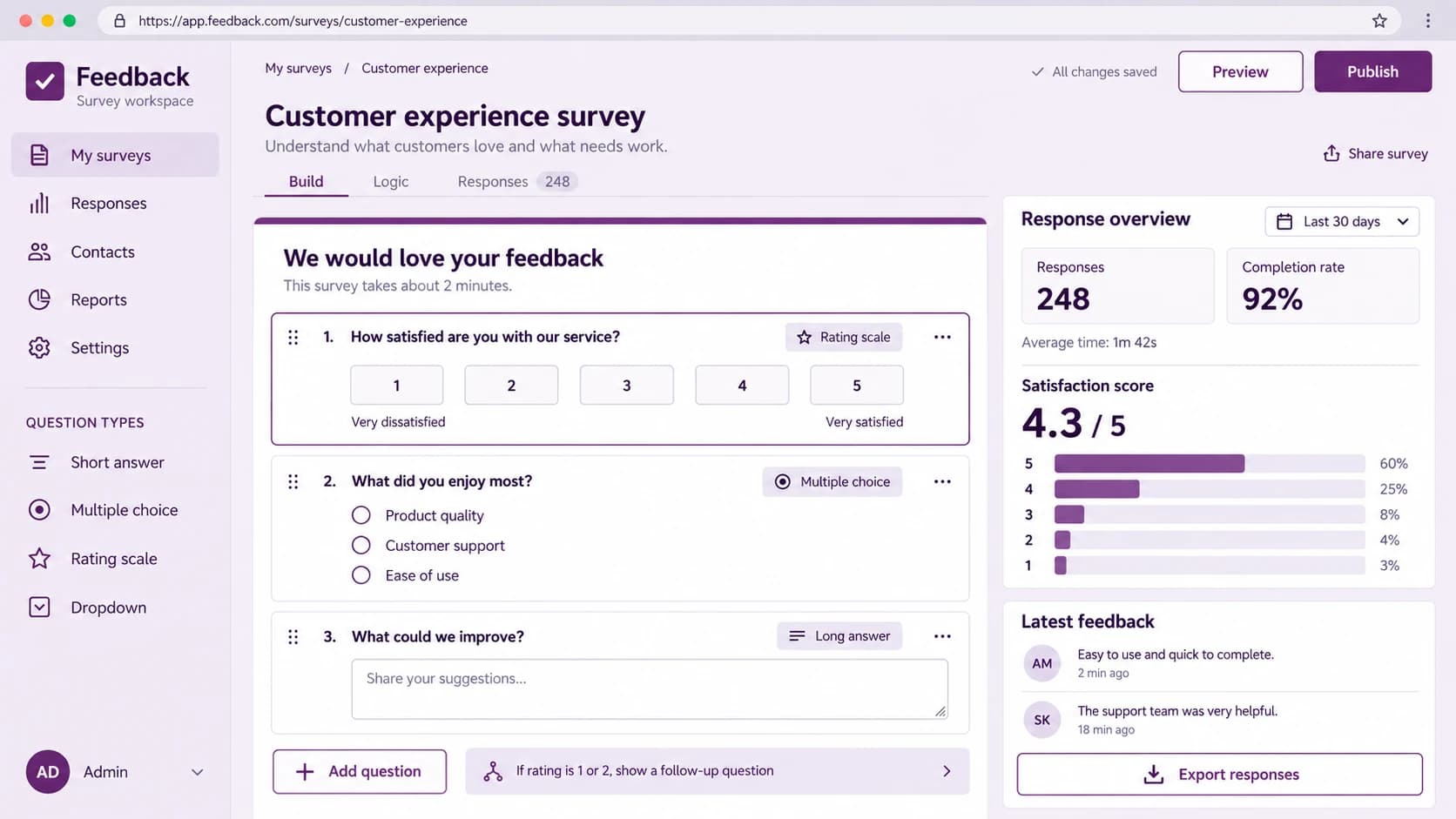Click drag handle on question 3

click(x=293, y=637)
